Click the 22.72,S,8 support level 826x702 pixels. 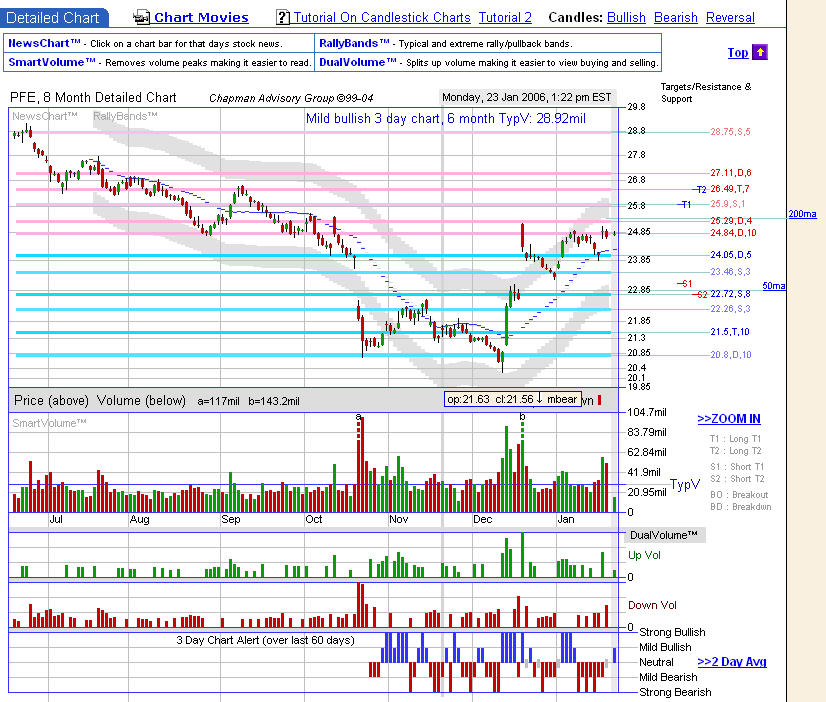point(730,294)
